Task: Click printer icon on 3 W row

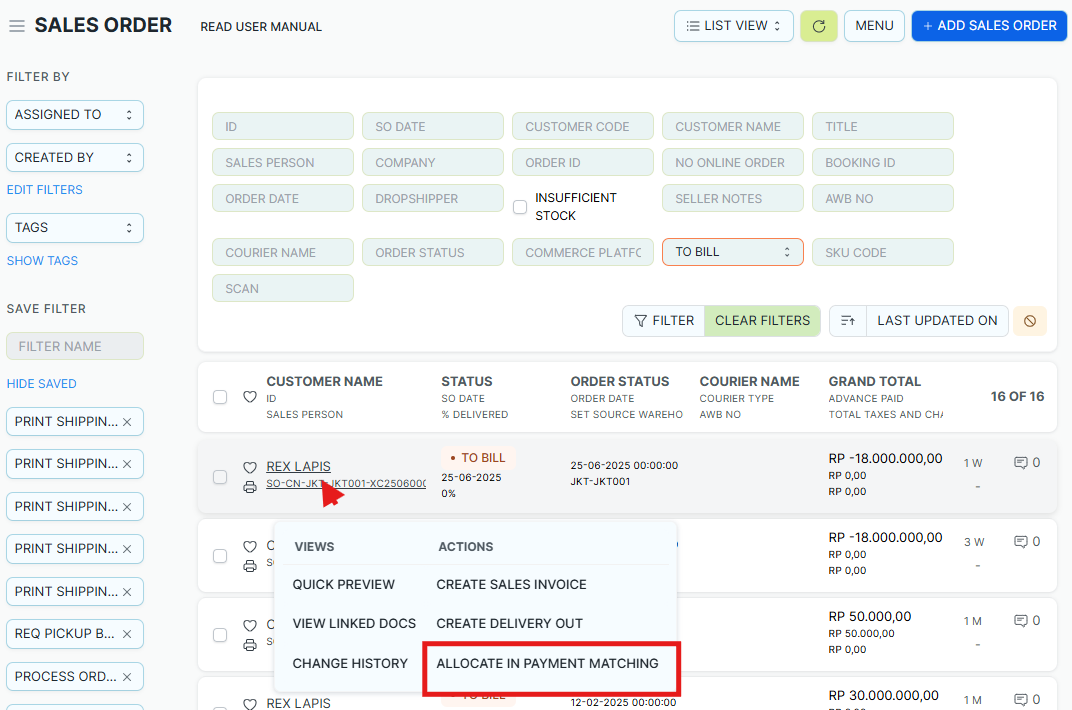Action: pyautogui.click(x=250, y=566)
